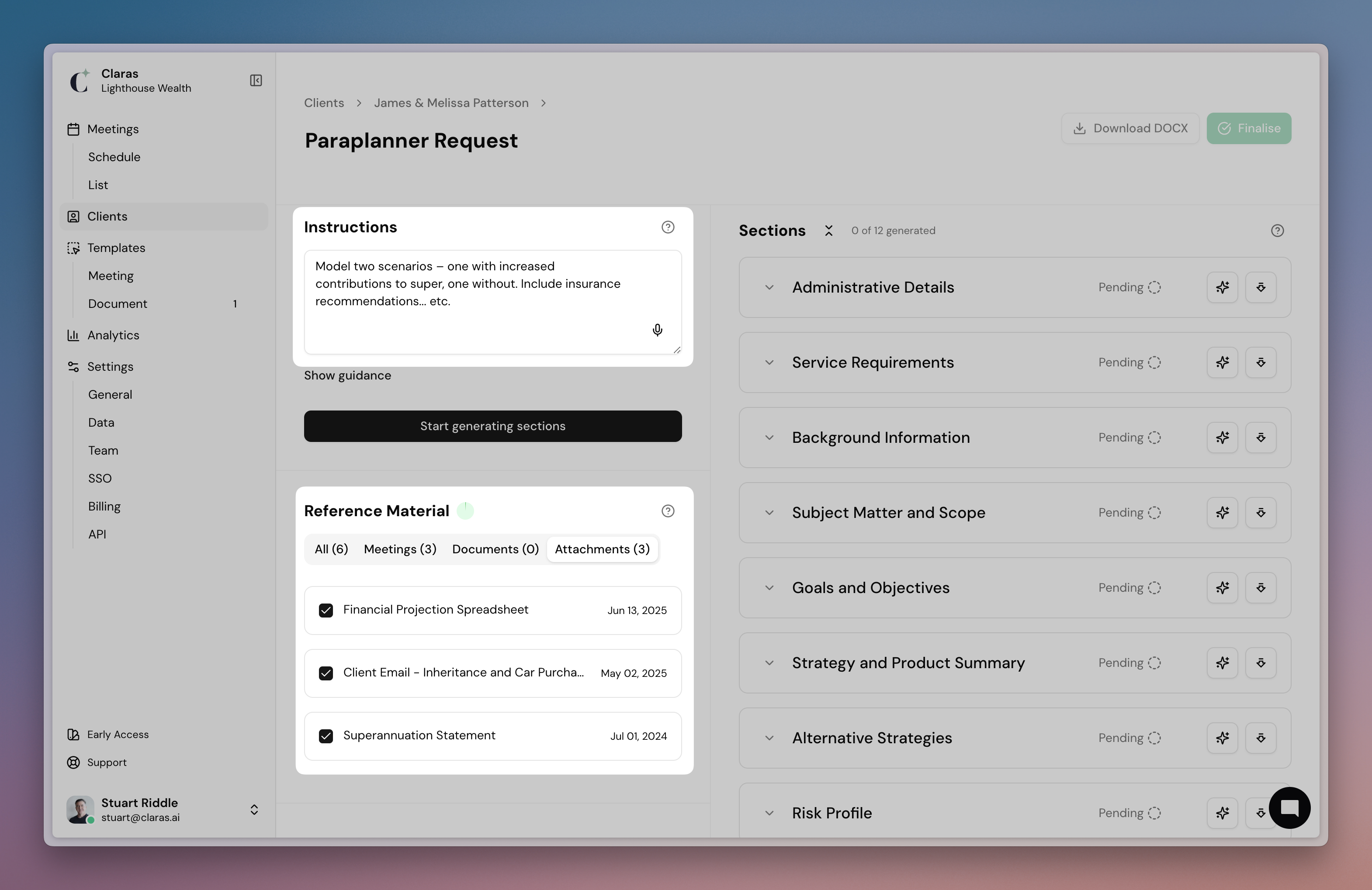Expand Strategy and Product Summary chevron
The width and height of the screenshot is (1372, 890).
coord(769,663)
